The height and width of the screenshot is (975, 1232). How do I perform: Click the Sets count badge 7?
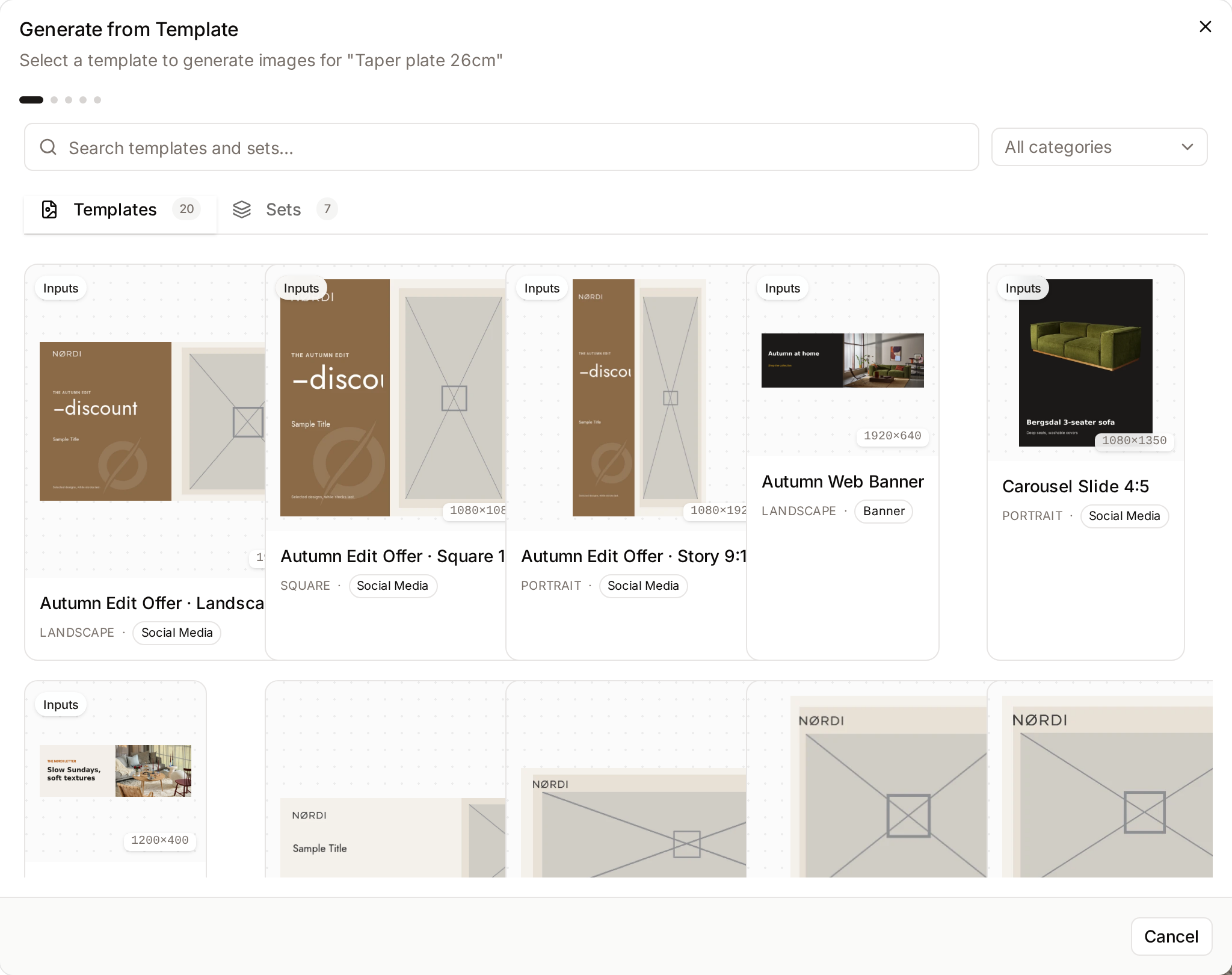(327, 209)
